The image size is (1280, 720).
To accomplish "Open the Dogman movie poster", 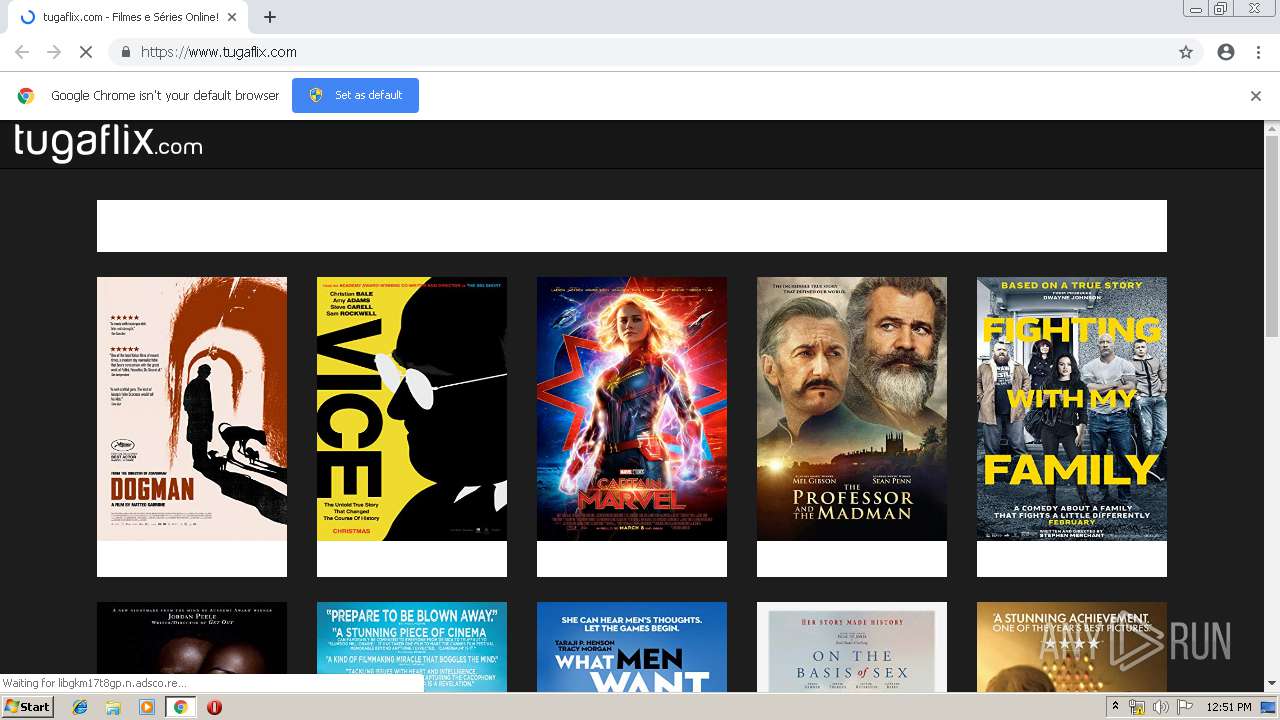I will point(192,409).
